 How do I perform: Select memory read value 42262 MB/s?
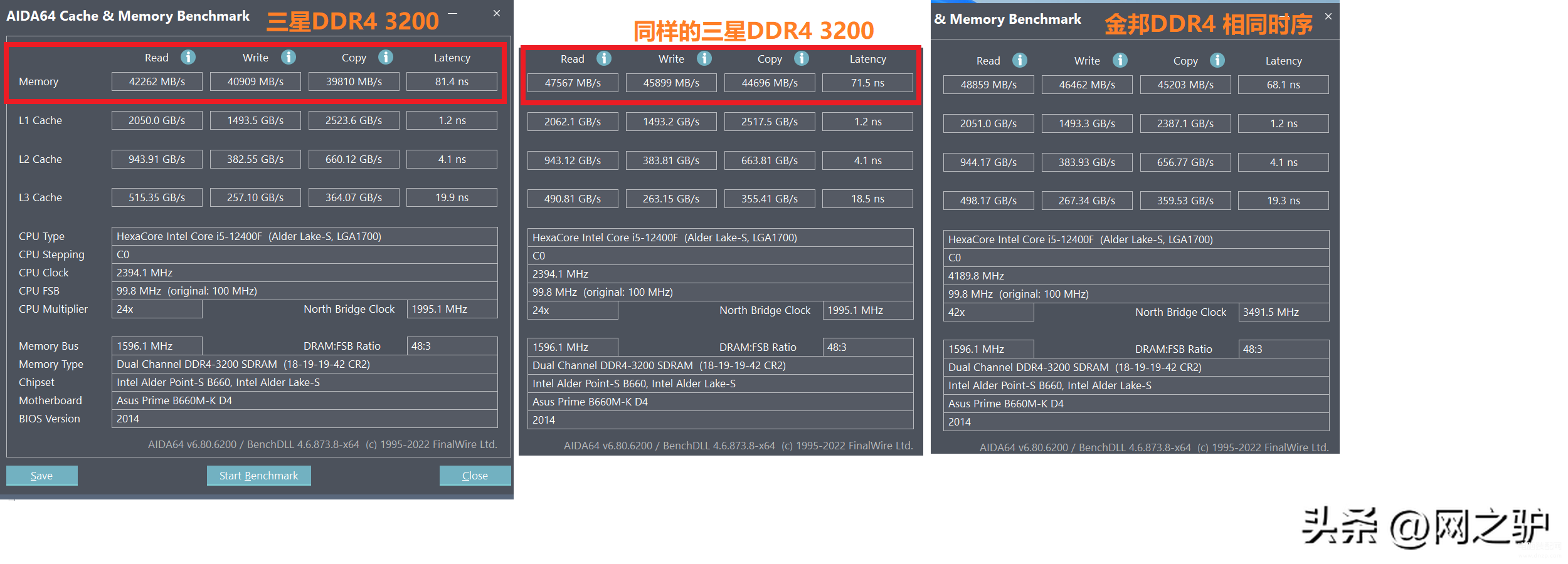tap(157, 81)
